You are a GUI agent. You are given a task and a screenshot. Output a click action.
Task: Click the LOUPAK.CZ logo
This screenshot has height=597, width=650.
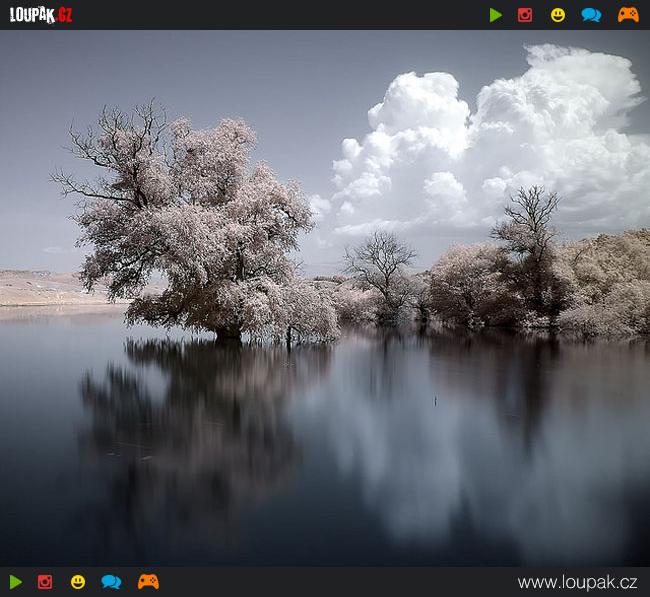coord(41,15)
